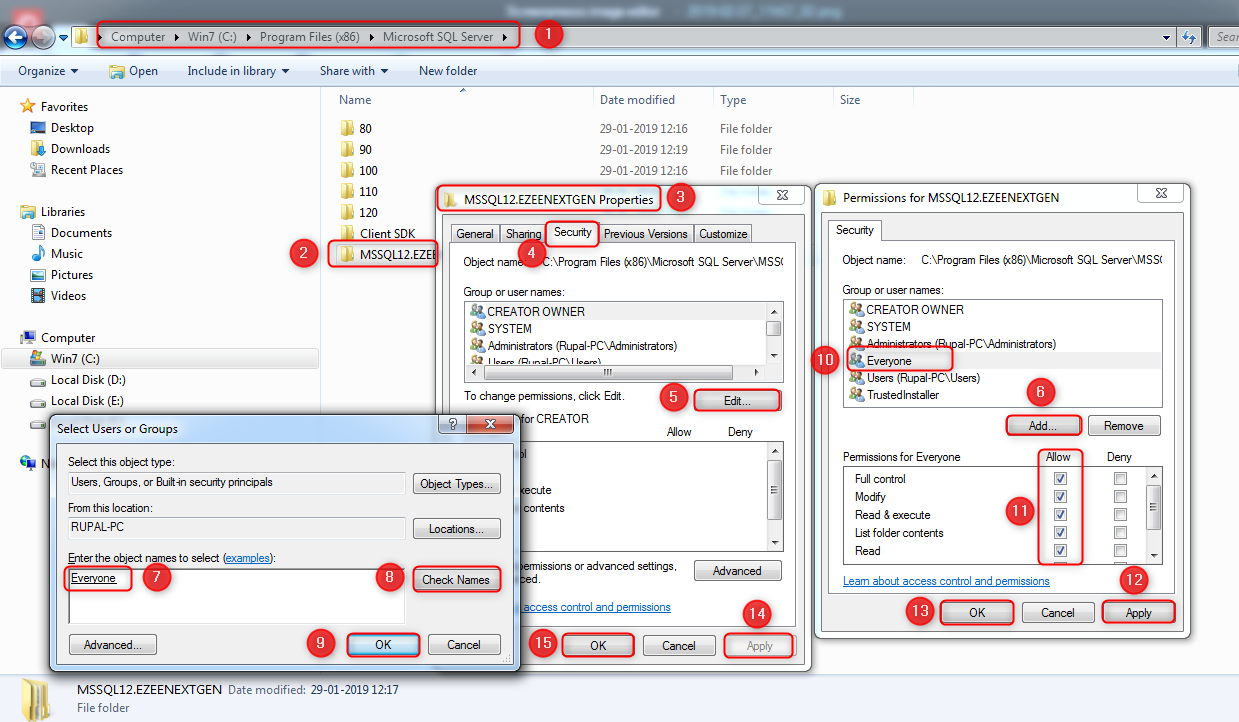Open the Share with dropdown
Screen dimensions: 1239x722
(354, 71)
